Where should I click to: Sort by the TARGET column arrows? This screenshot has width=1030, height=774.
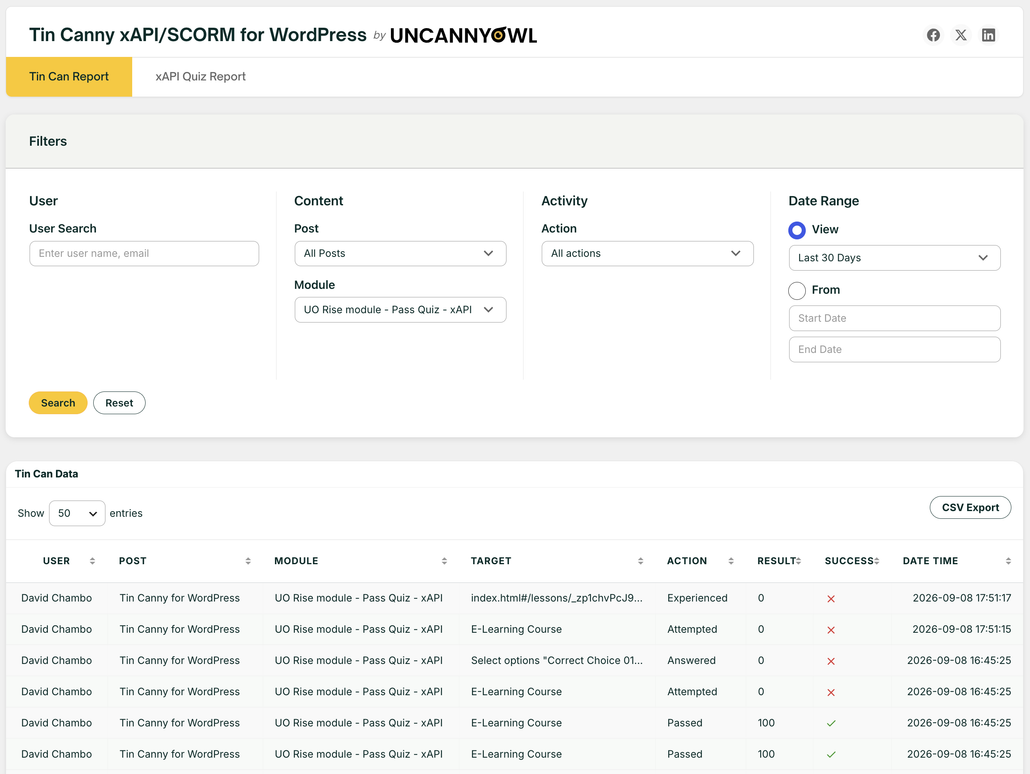pyautogui.click(x=640, y=561)
